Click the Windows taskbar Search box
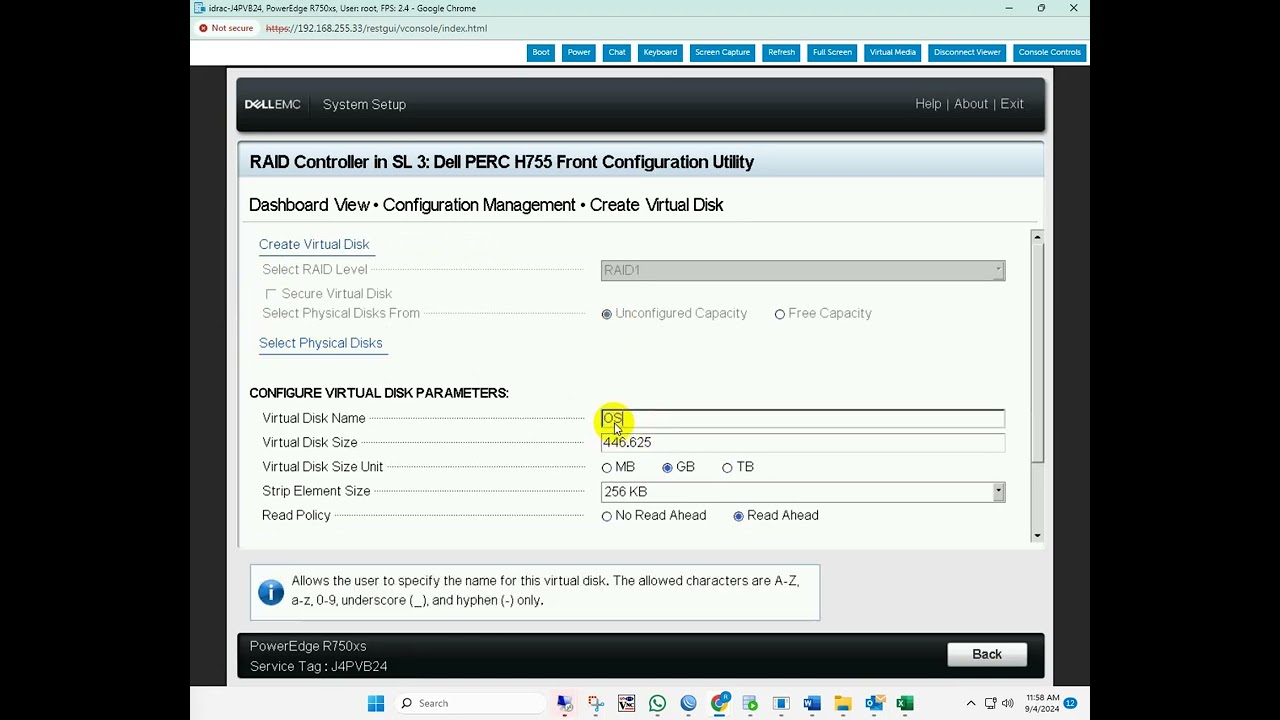The image size is (1280, 720). pyautogui.click(x=468, y=703)
